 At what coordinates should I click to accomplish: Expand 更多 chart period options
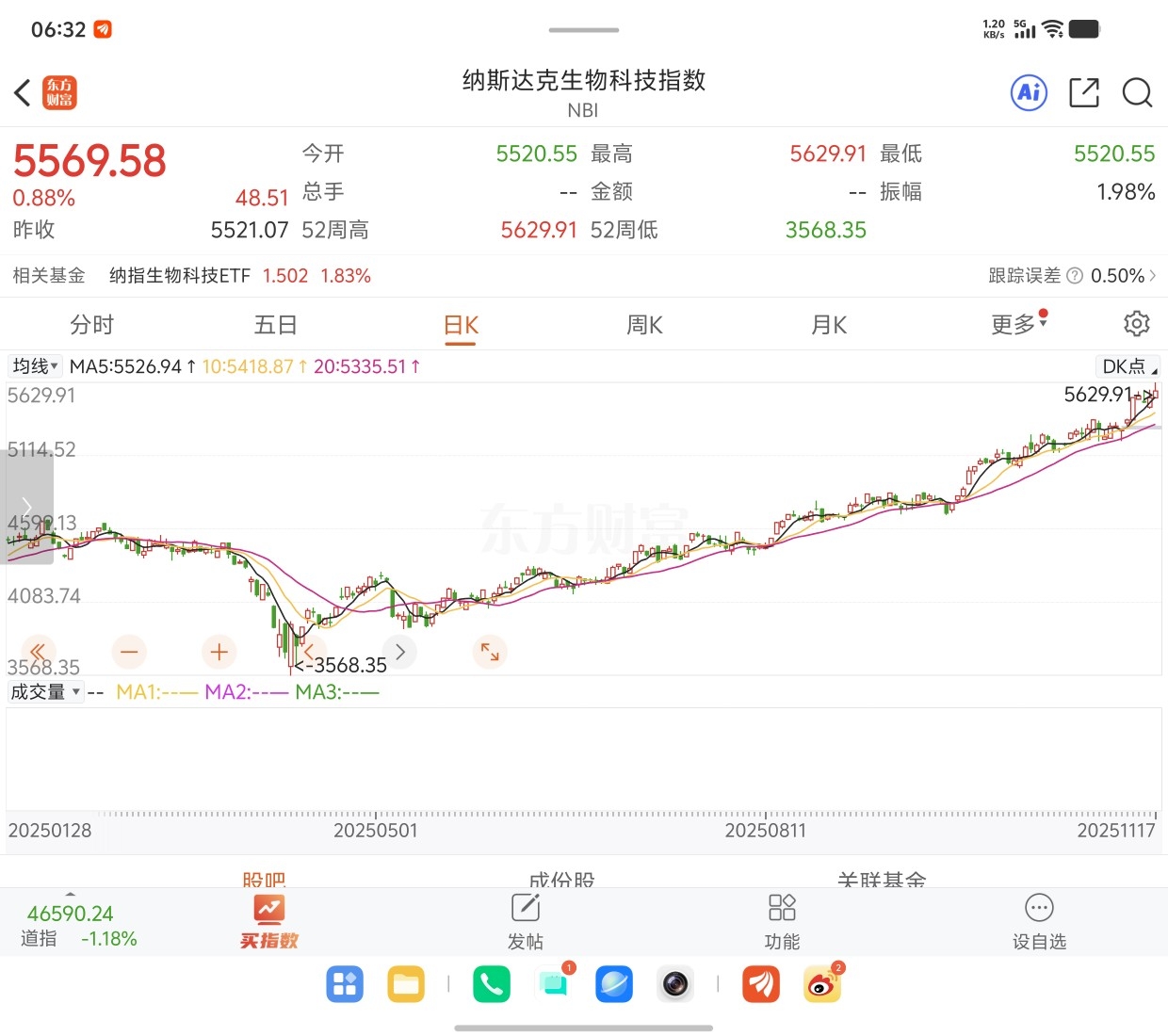[x=1018, y=324]
